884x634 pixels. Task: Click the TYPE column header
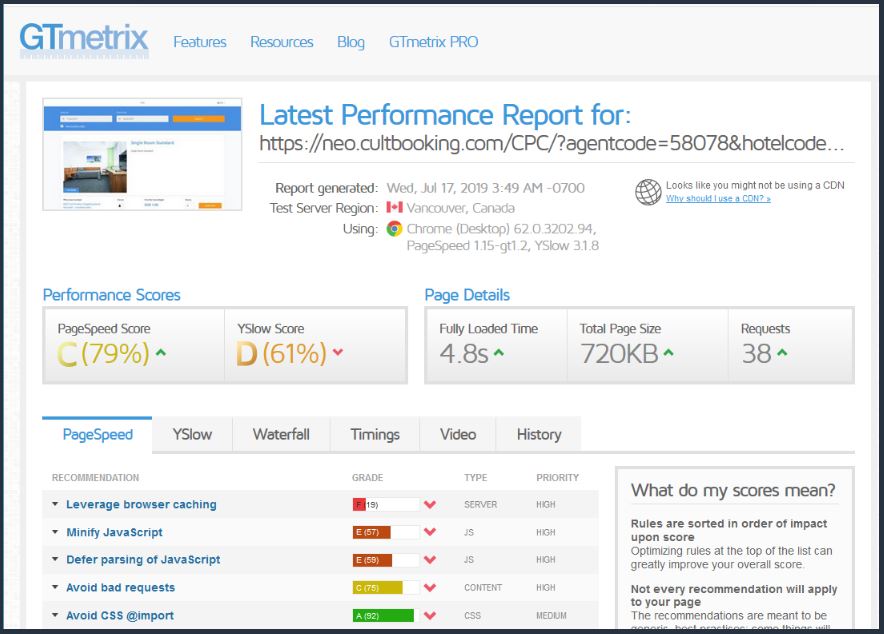click(475, 478)
